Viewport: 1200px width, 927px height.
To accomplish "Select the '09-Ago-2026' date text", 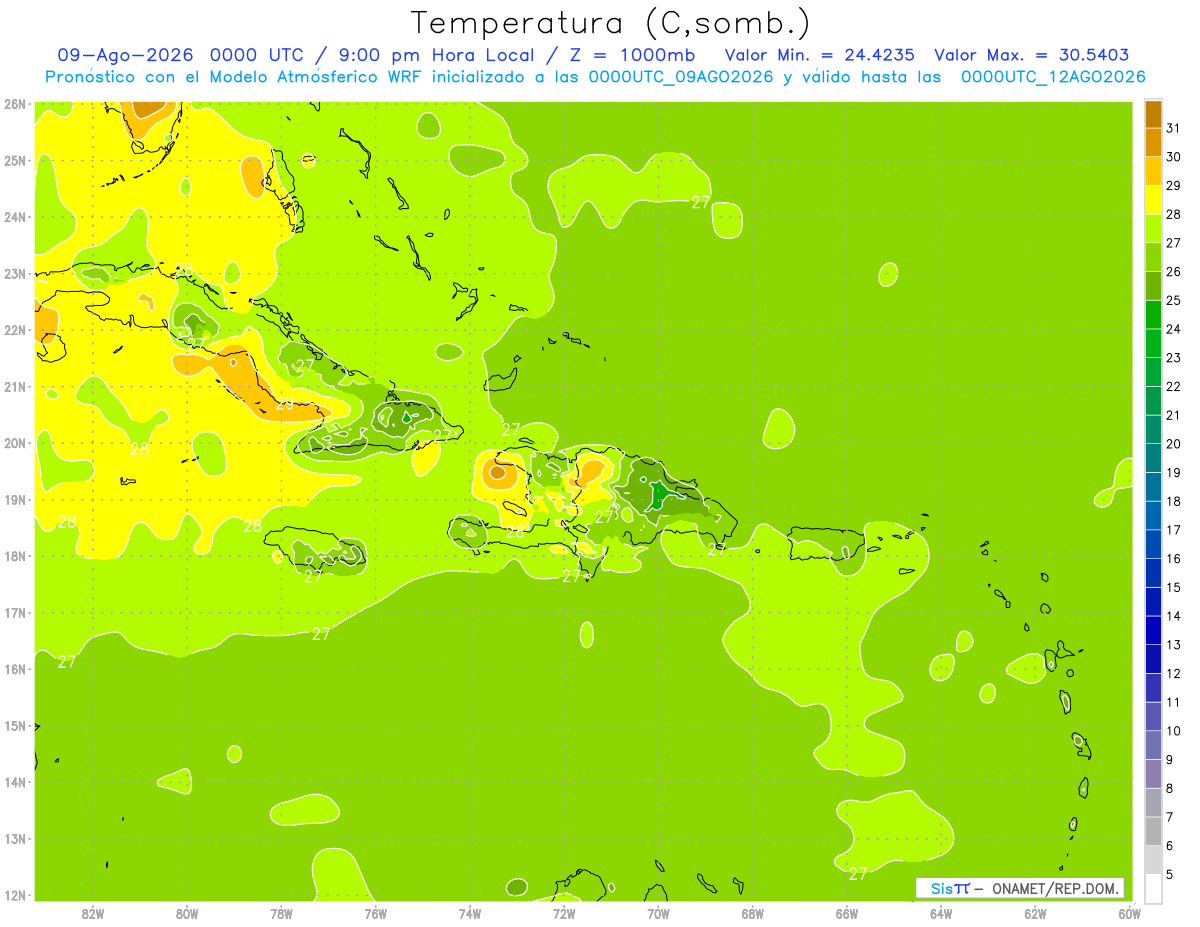I will click(123, 55).
